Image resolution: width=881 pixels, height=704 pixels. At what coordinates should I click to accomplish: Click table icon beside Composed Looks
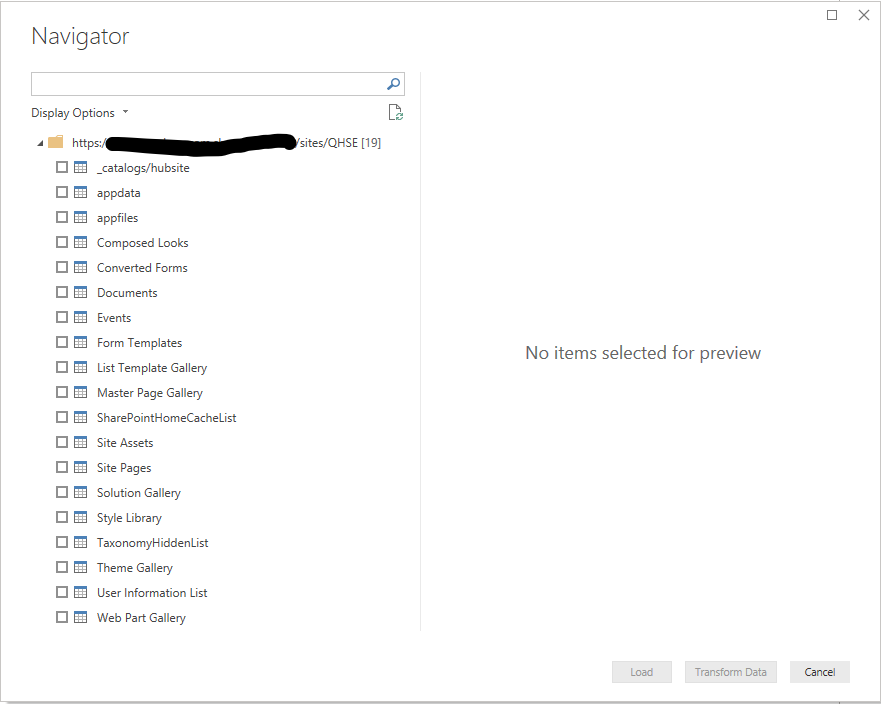tap(81, 242)
